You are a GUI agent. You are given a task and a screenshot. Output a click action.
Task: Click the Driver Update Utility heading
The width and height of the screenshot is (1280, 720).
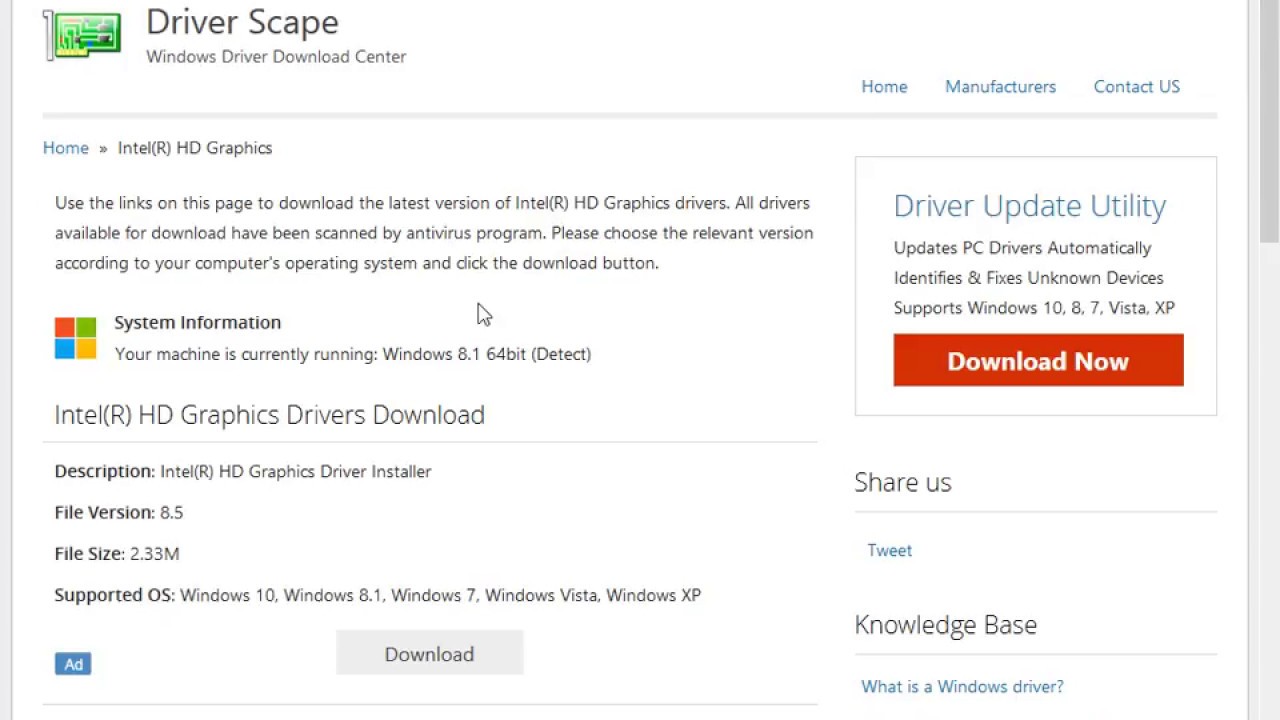(1029, 206)
